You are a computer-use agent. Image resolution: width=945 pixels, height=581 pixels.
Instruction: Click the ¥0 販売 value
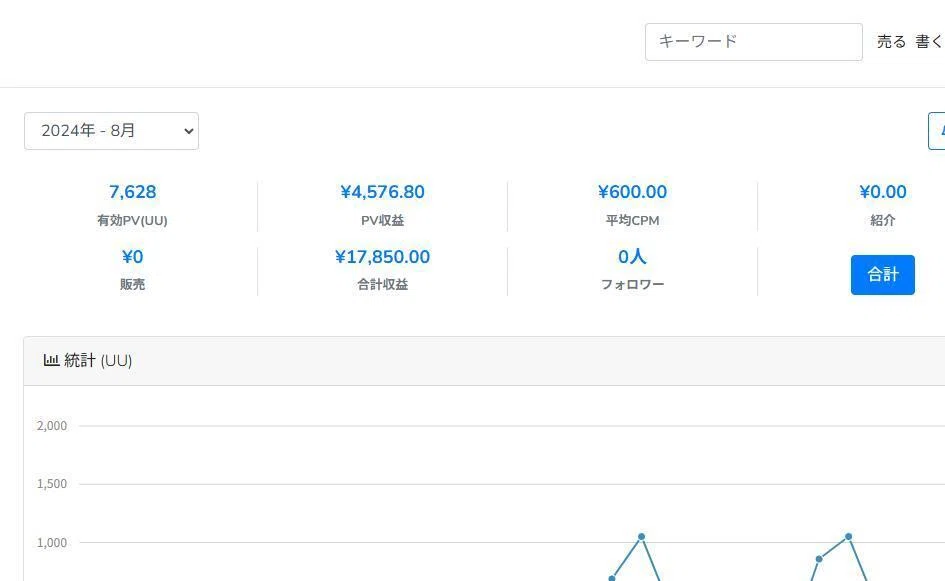click(x=133, y=257)
